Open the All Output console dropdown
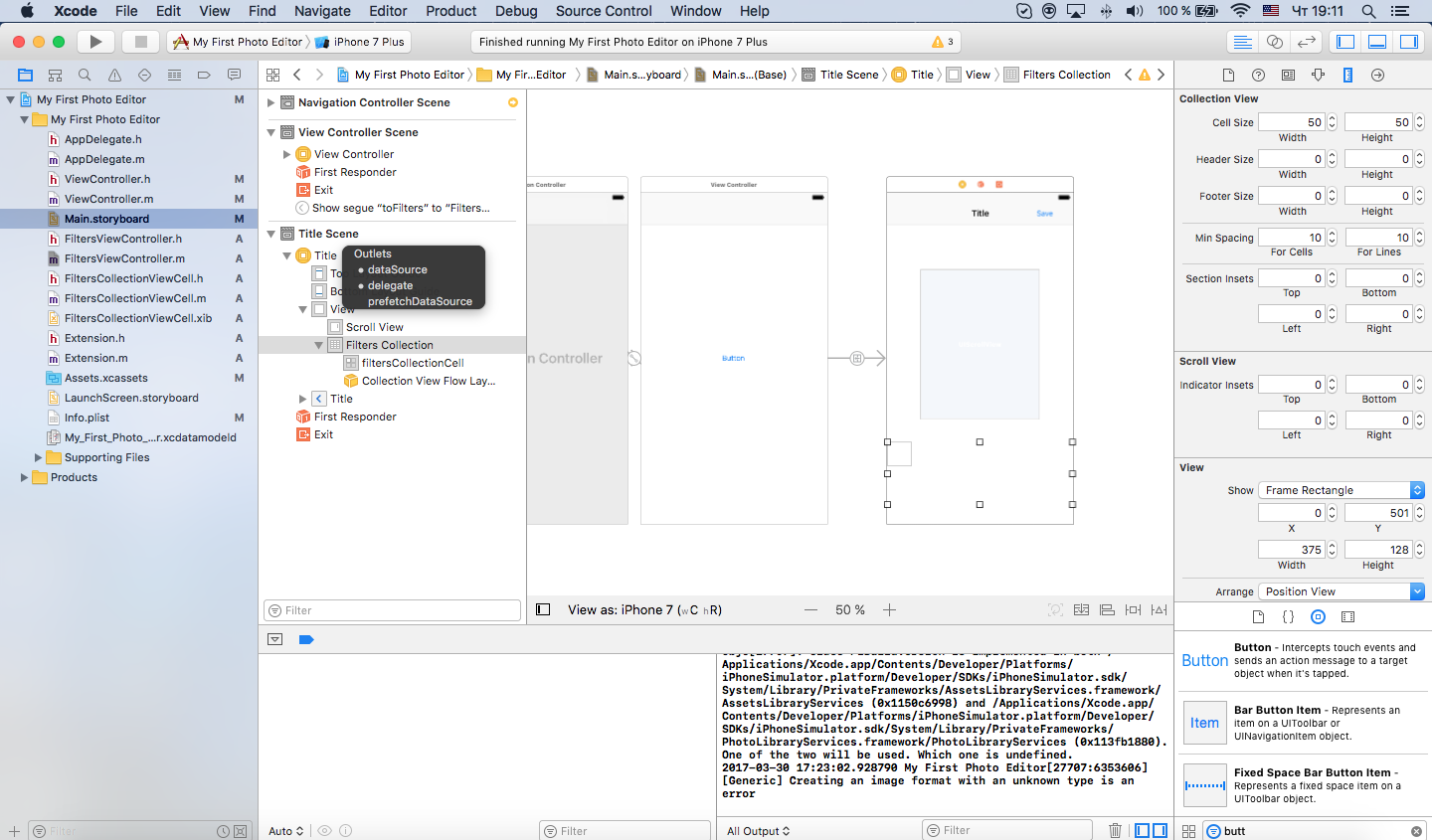The width and height of the screenshot is (1432, 840). click(x=759, y=831)
